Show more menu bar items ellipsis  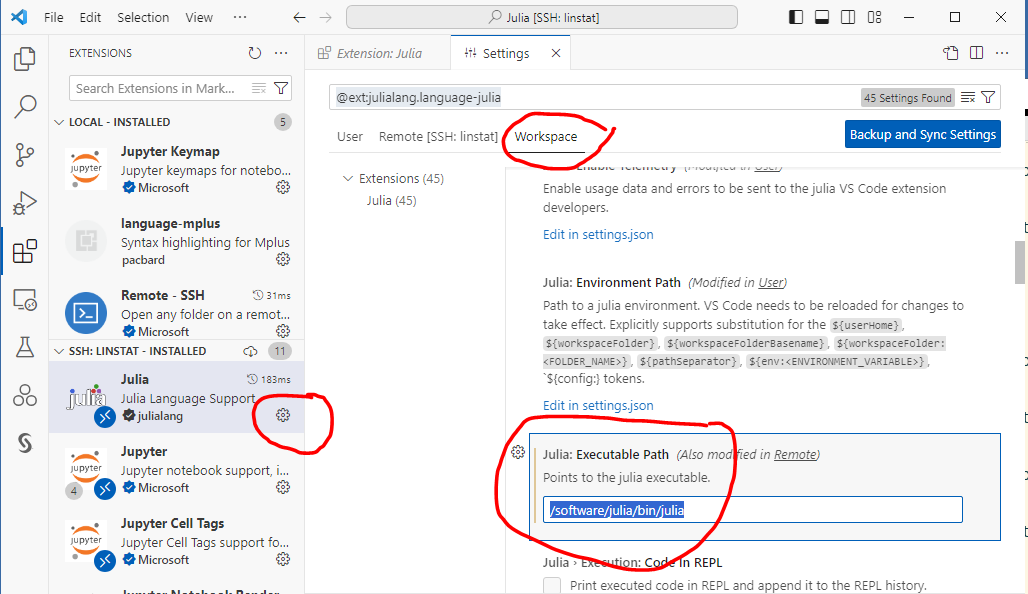[240, 18]
